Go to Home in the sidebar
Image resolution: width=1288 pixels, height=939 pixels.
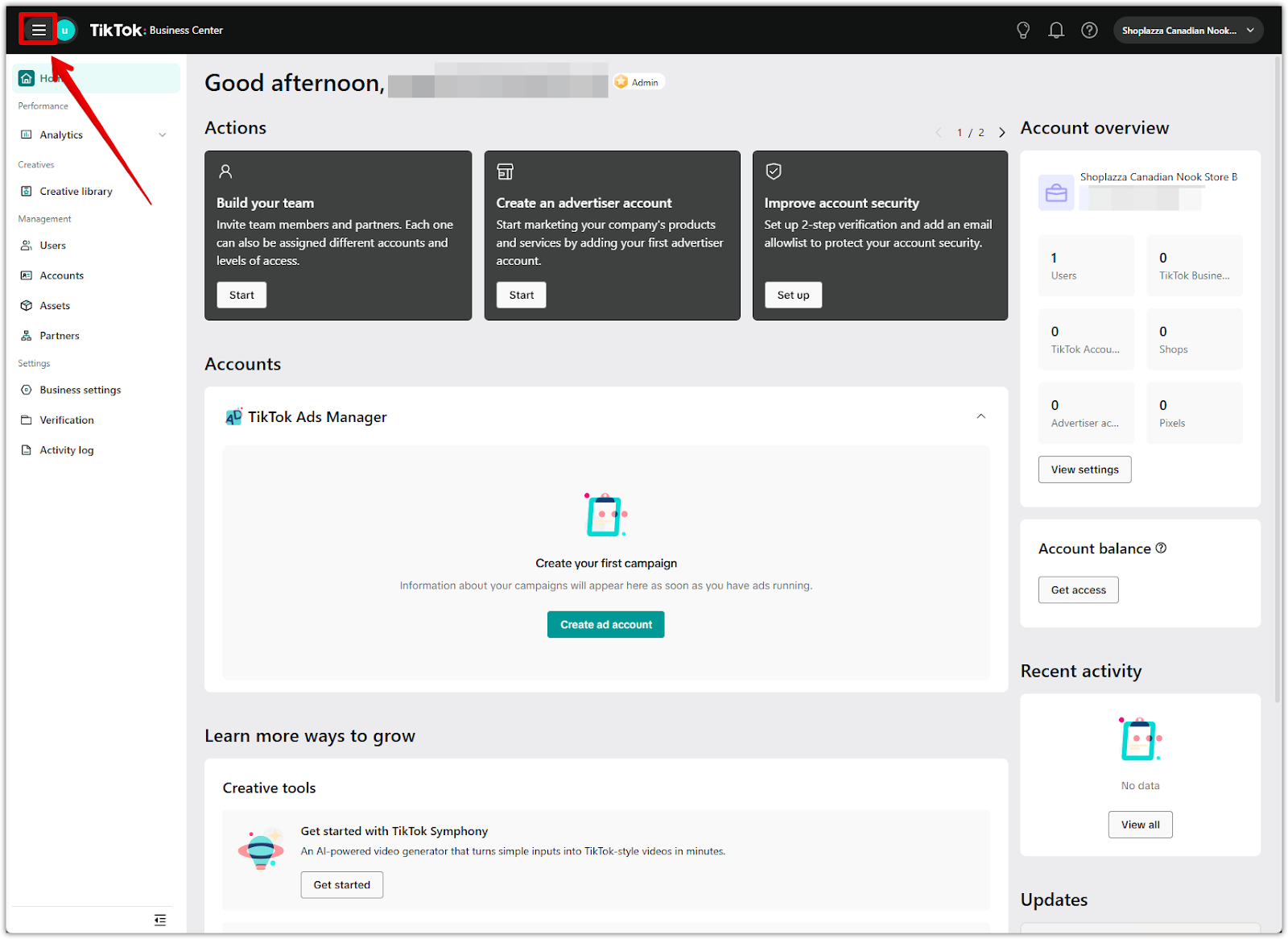96,78
